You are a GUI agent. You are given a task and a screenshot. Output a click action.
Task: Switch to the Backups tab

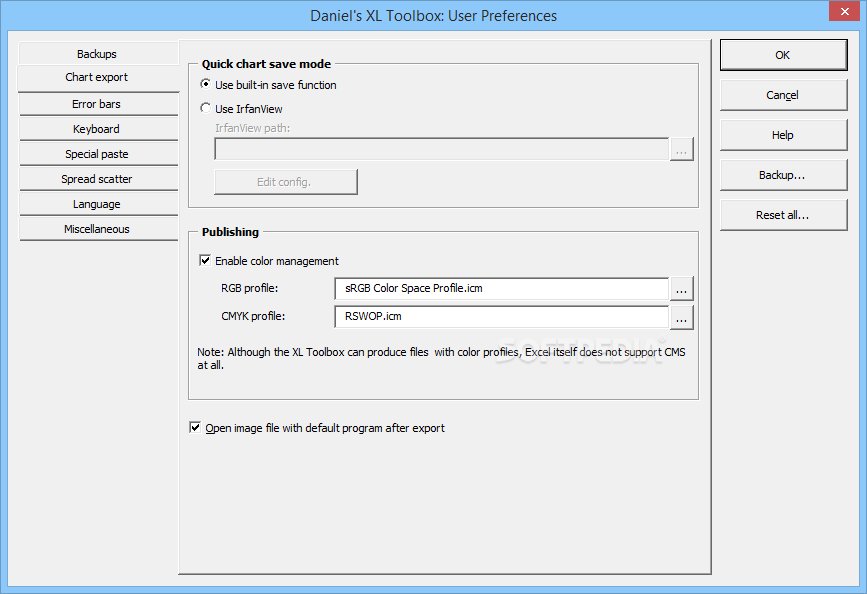point(98,54)
